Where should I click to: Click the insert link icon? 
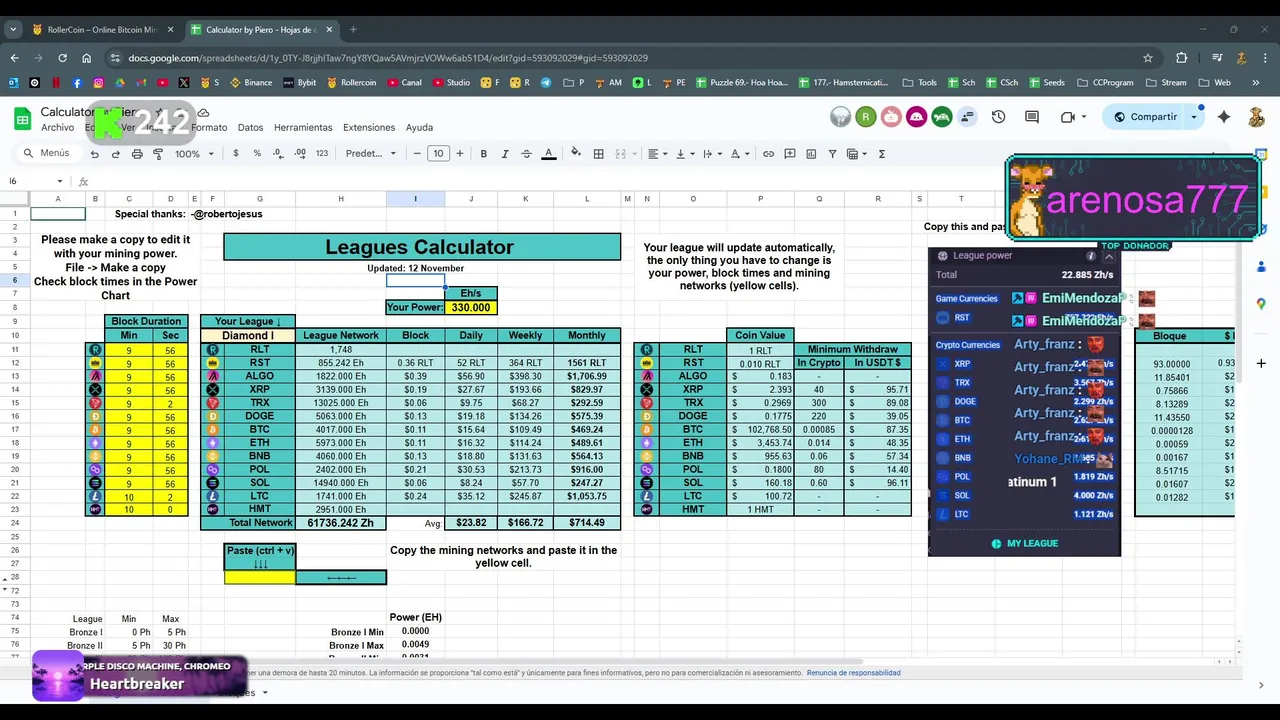click(x=768, y=154)
